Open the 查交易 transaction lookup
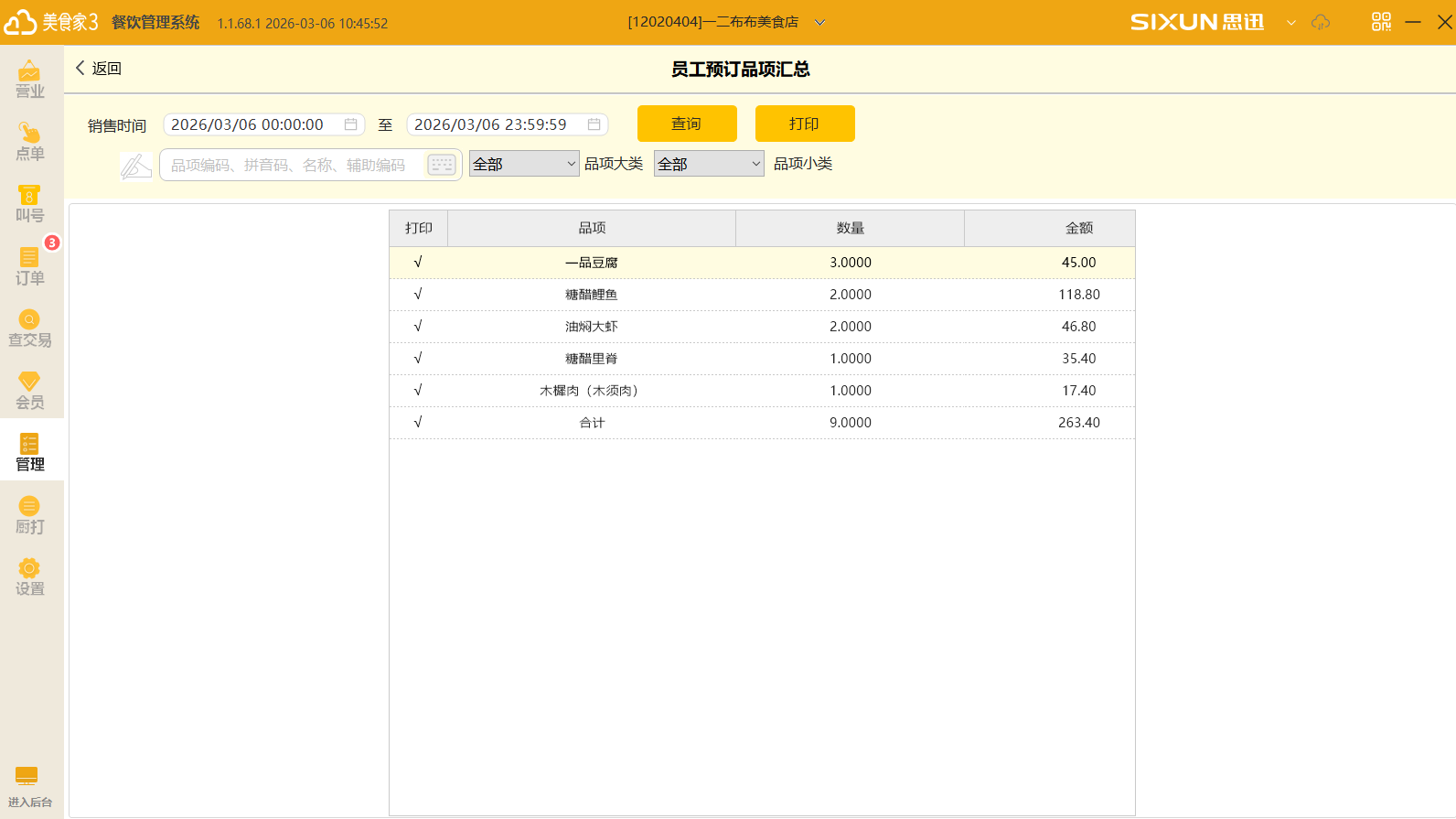This screenshot has width=1456, height=819. tap(30, 329)
